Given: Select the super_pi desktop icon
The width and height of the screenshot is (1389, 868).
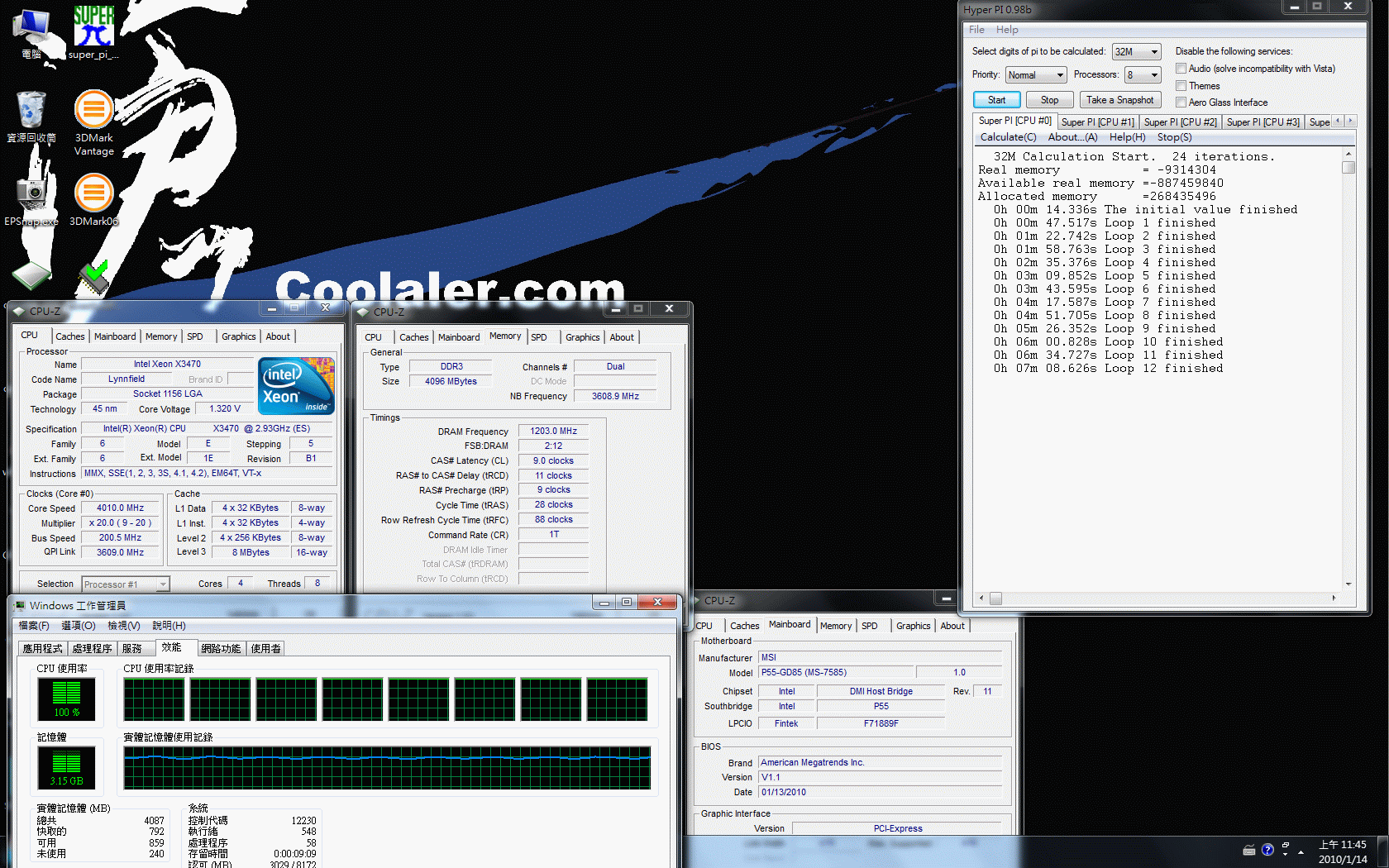Looking at the screenshot, I should pos(93,33).
